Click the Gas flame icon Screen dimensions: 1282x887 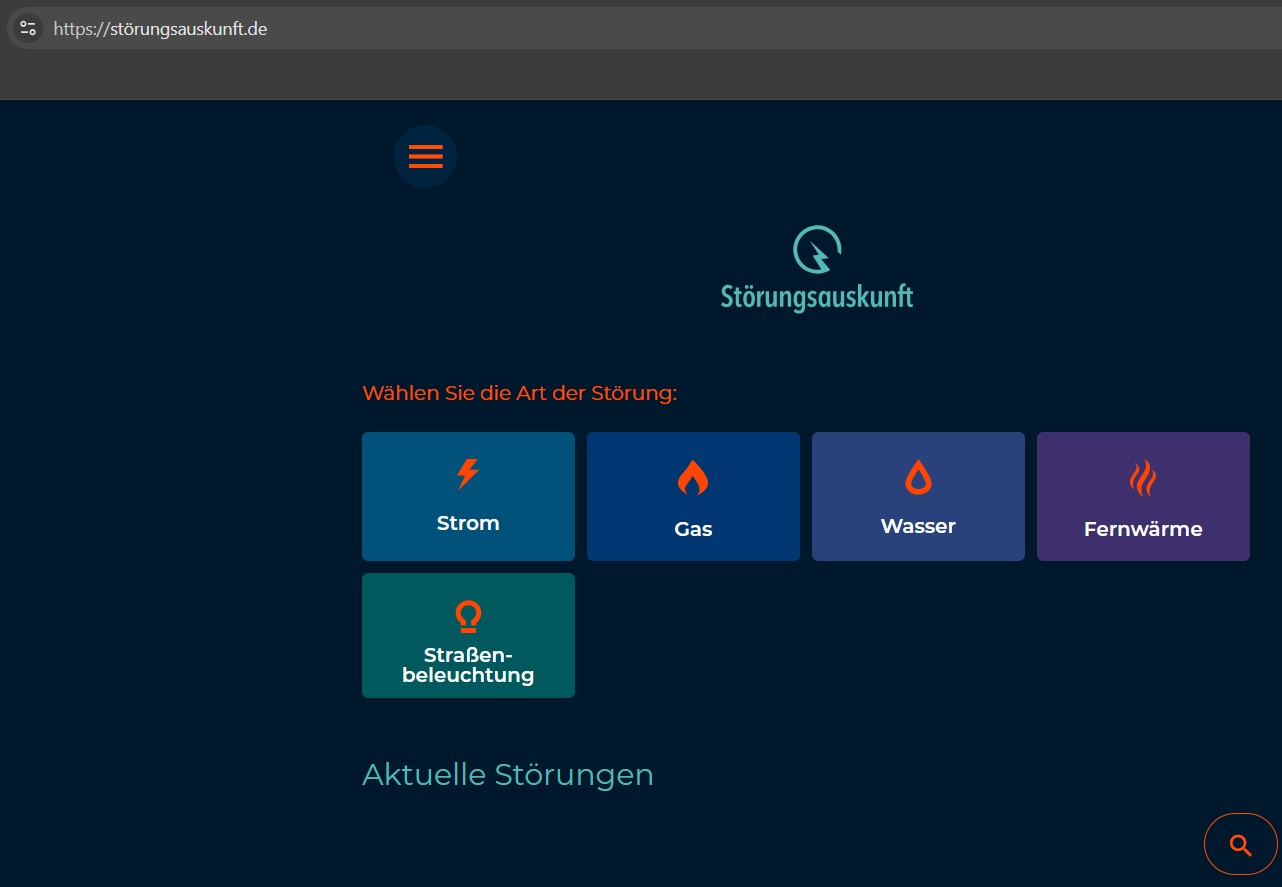click(x=692, y=478)
